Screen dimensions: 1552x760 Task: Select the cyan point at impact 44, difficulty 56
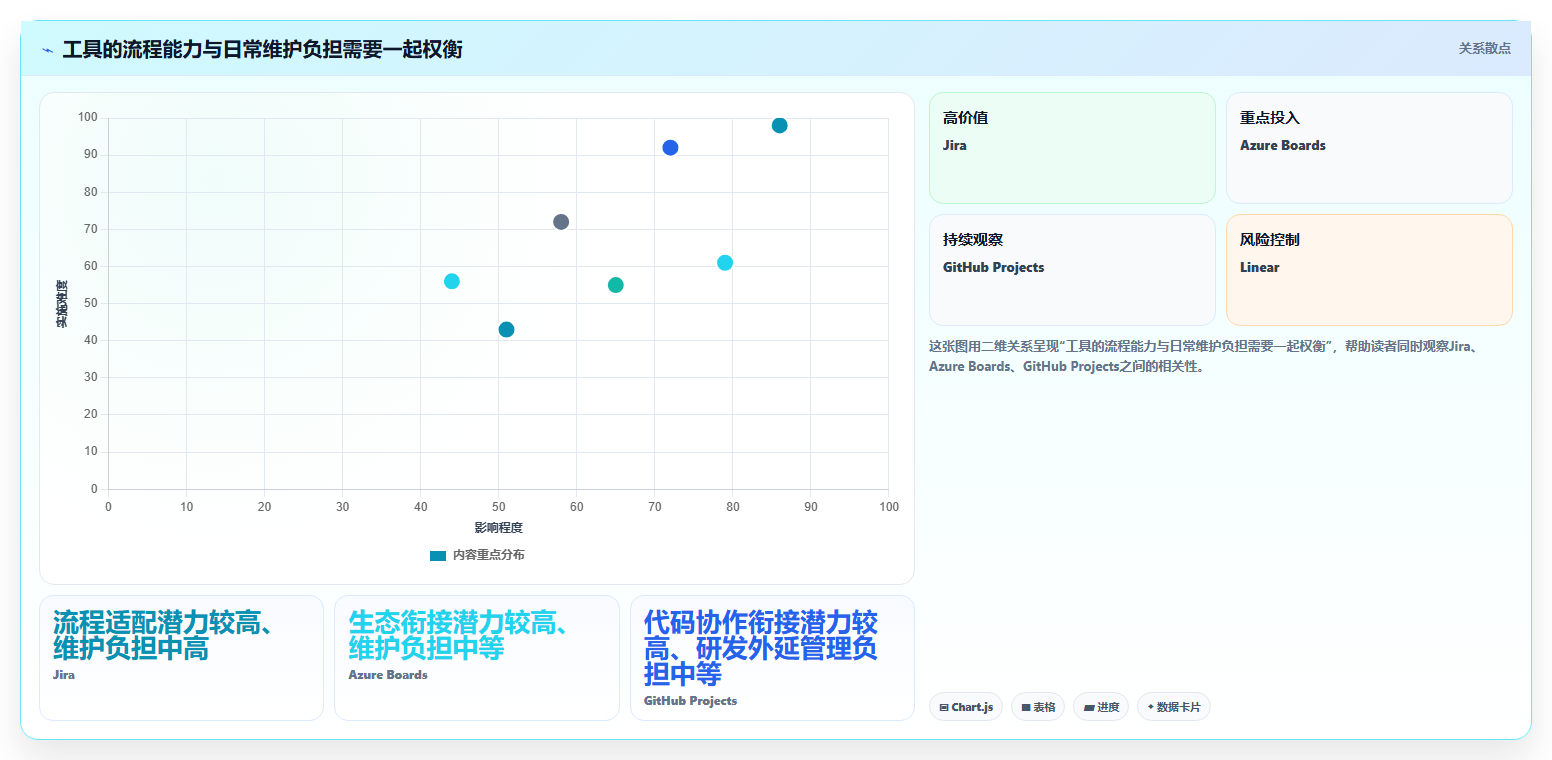[452, 281]
